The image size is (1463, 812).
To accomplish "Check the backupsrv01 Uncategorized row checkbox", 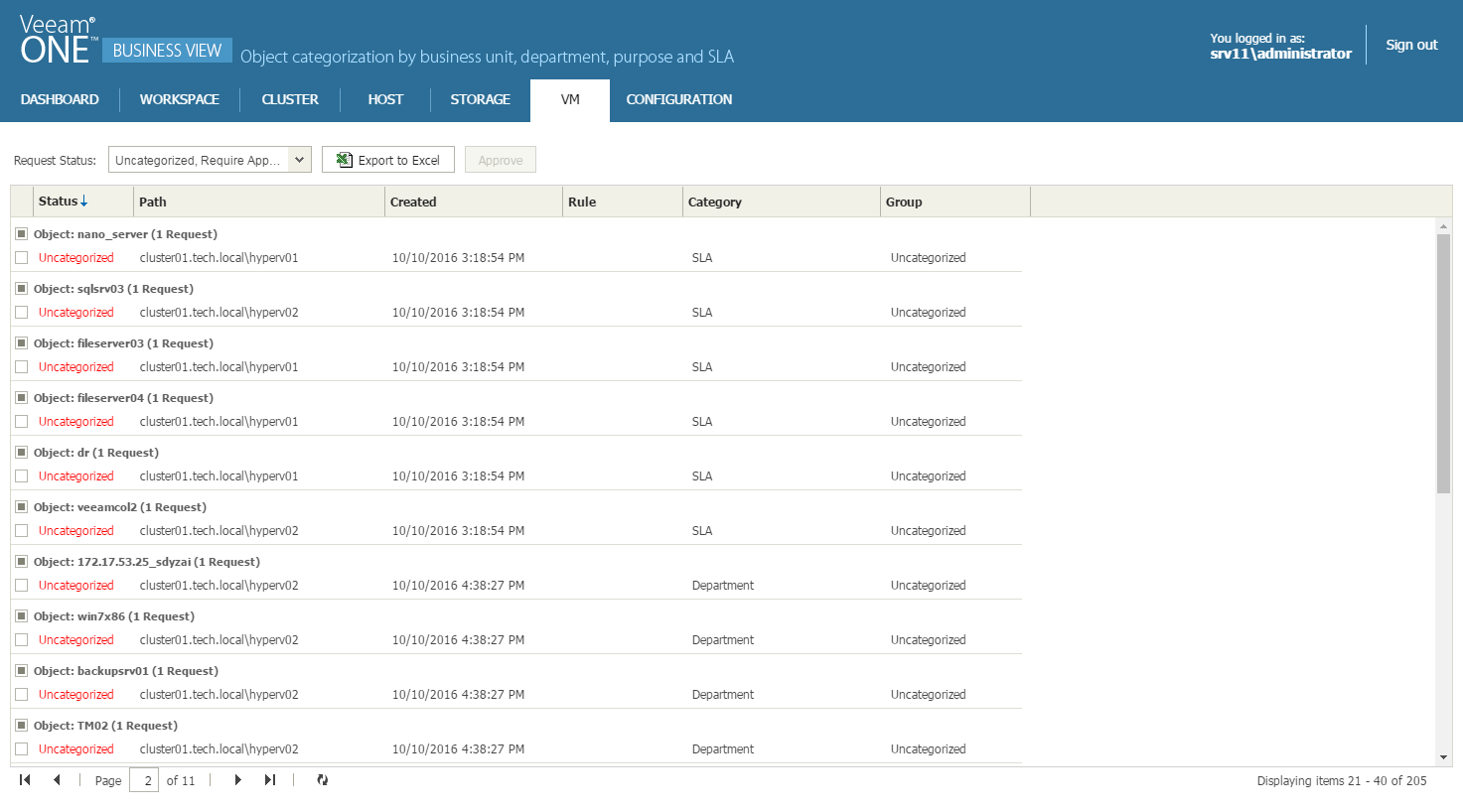I will click(x=22, y=694).
